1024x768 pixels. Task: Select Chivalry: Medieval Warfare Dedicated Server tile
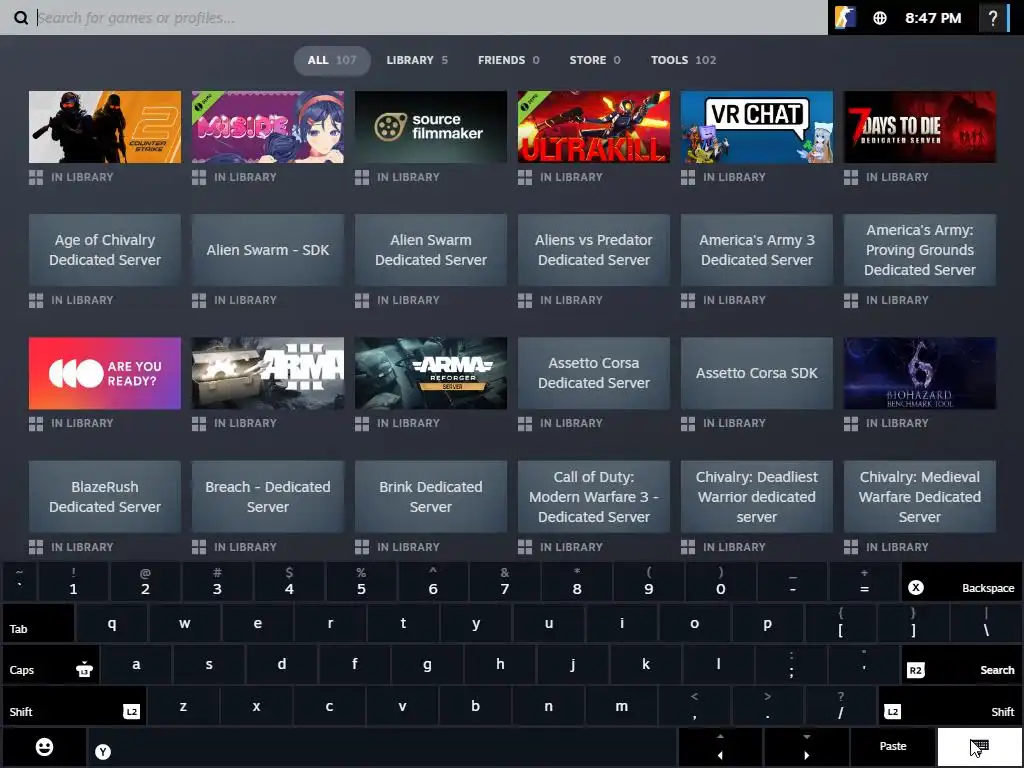coord(920,496)
